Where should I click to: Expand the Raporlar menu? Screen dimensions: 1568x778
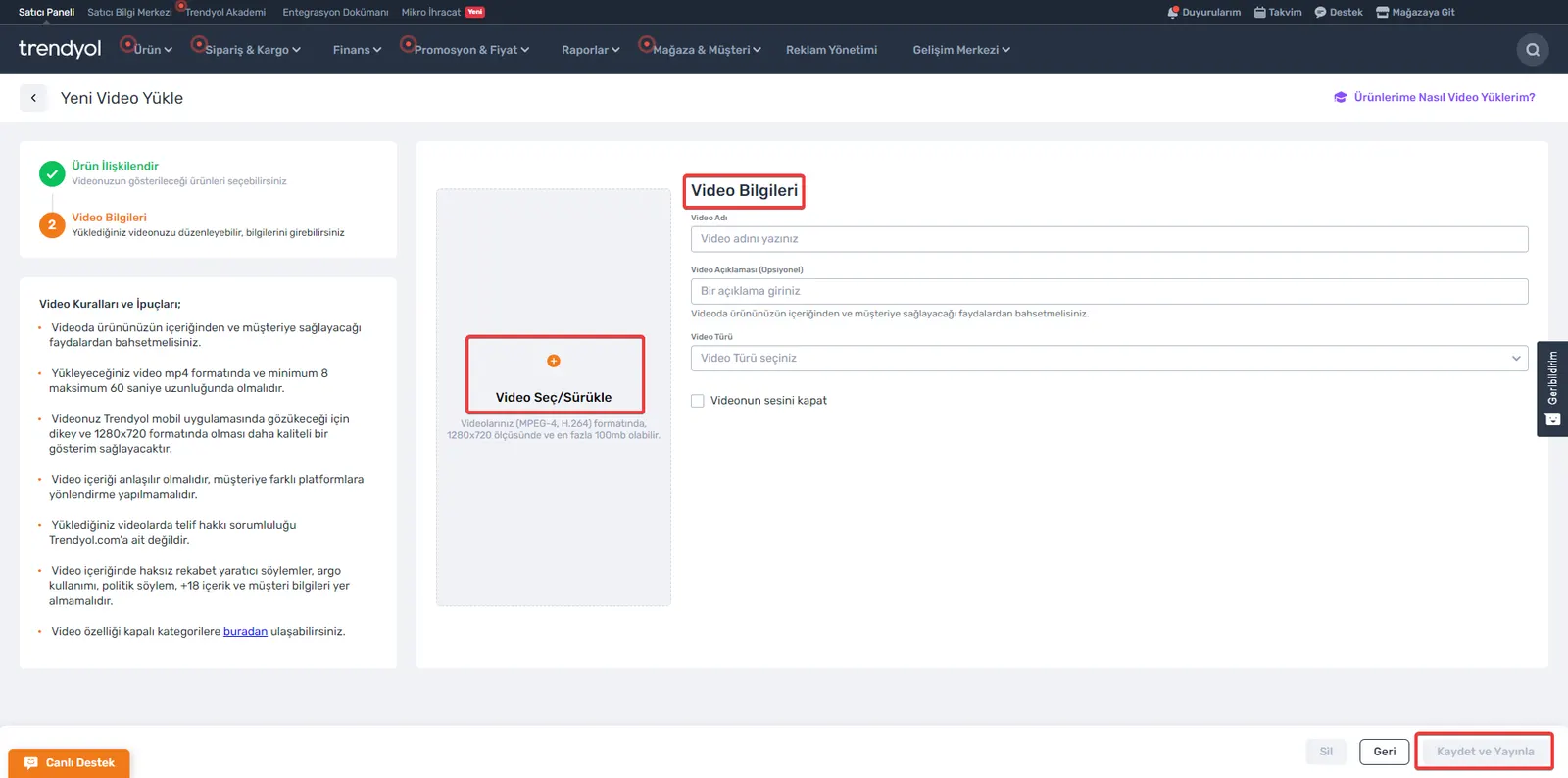pyautogui.click(x=591, y=50)
